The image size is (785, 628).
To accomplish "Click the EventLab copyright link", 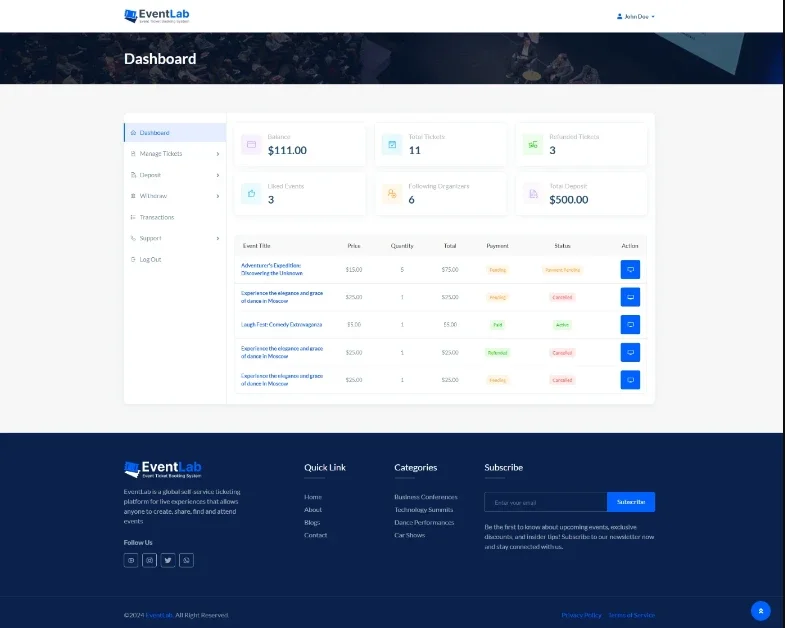I will point(159,615).
